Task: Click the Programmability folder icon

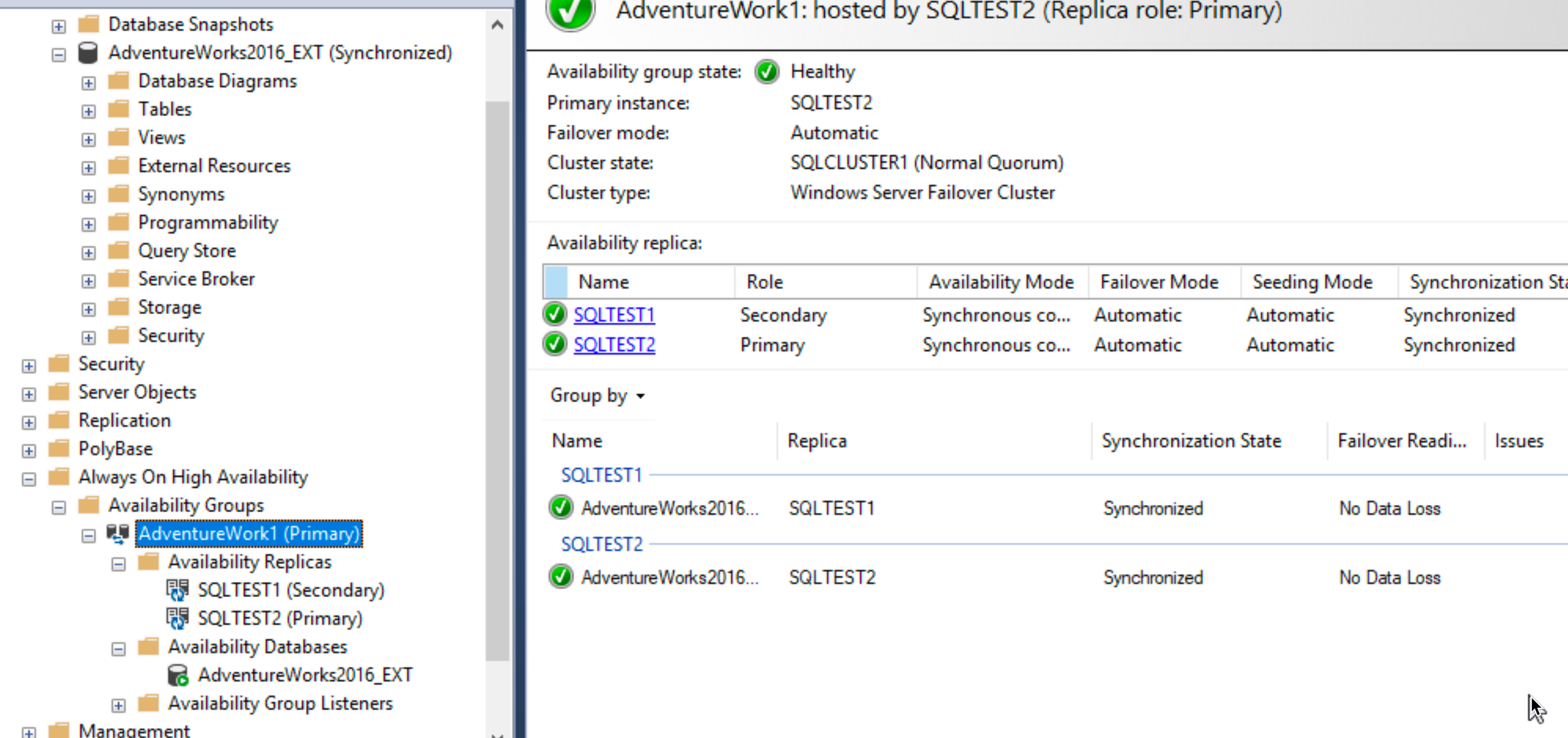Action: [x=119, y=223]
